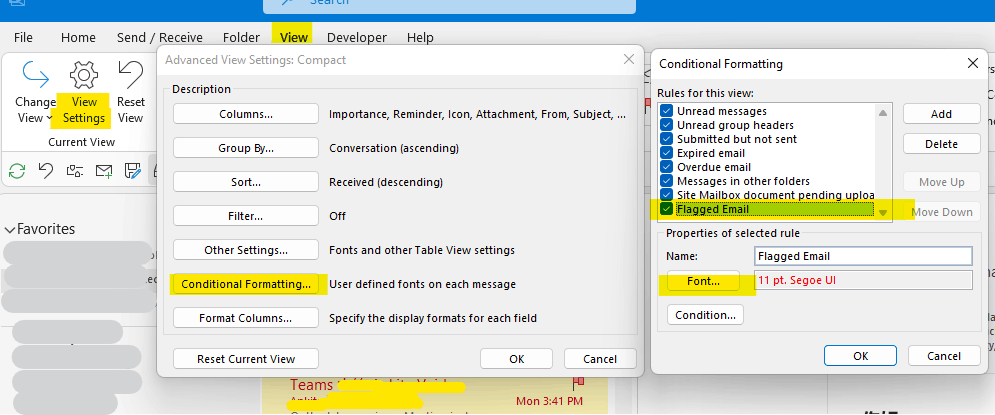Open the Send / Receive tab
This screenshot has height=415, width=995.
pos(159,37)
